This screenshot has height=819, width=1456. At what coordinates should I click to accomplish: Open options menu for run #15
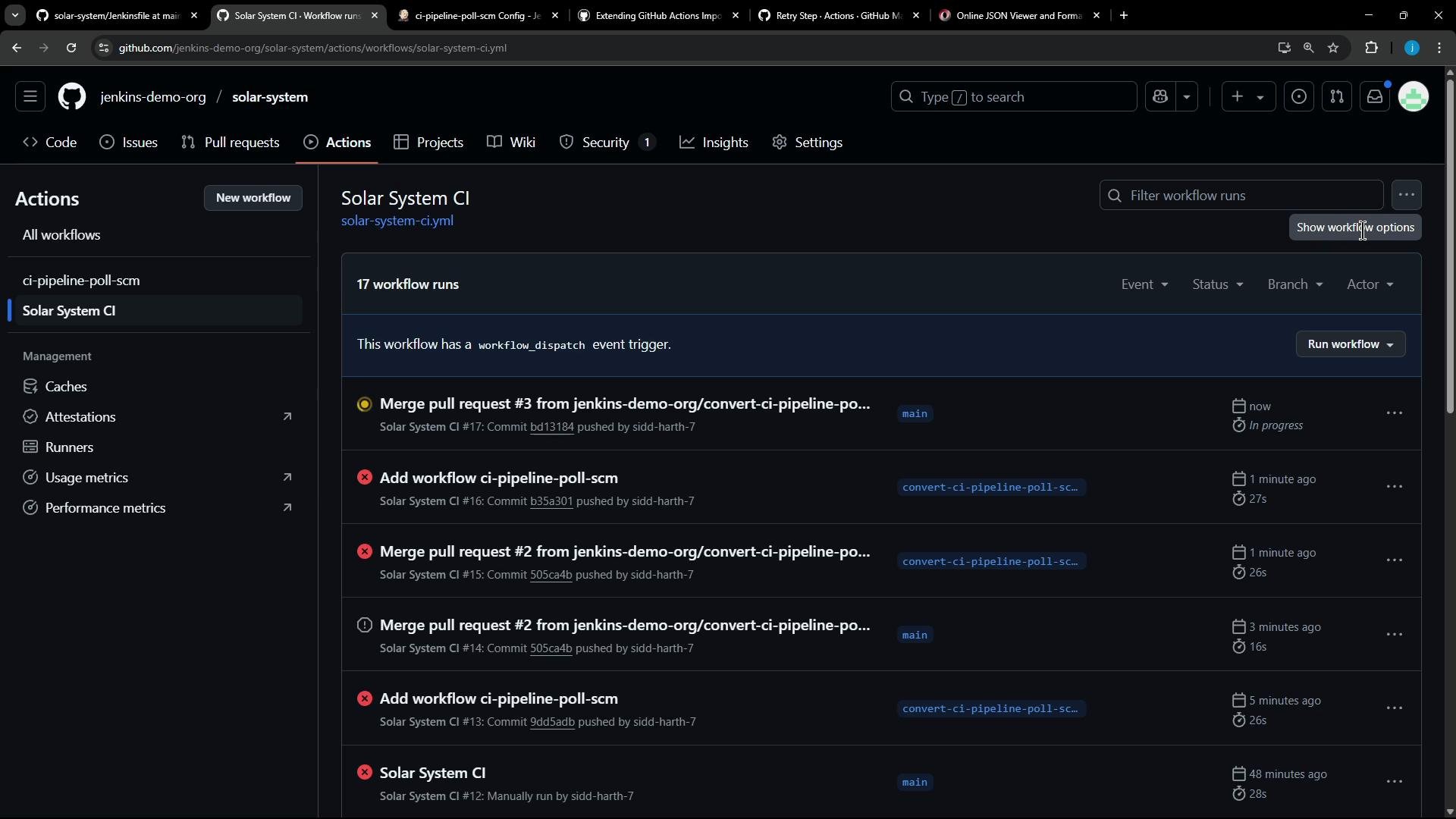click(x=1394, y=560)
